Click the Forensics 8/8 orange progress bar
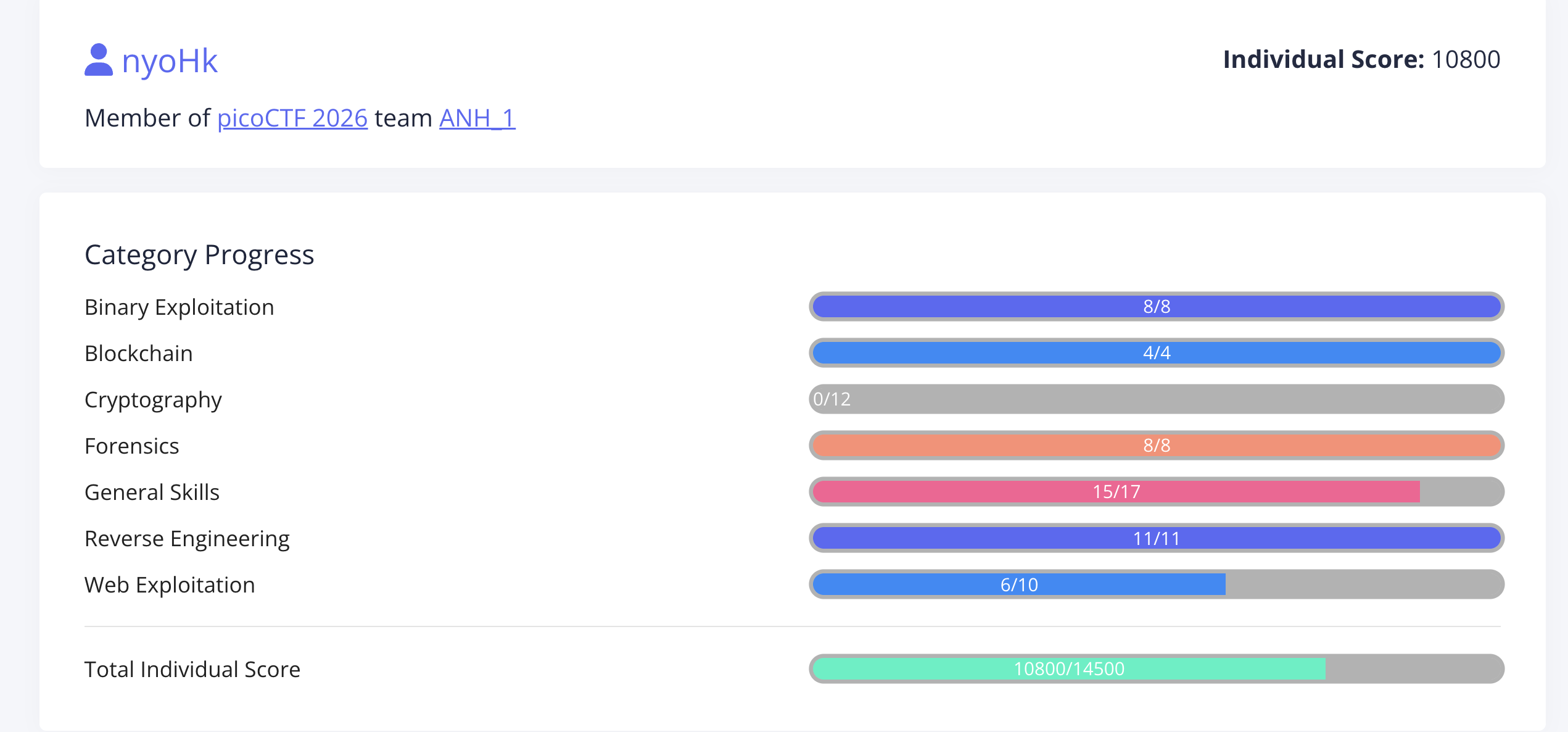Image resolution: width=1568 pixels, height=732 pixels. [x=1157, y=445]
